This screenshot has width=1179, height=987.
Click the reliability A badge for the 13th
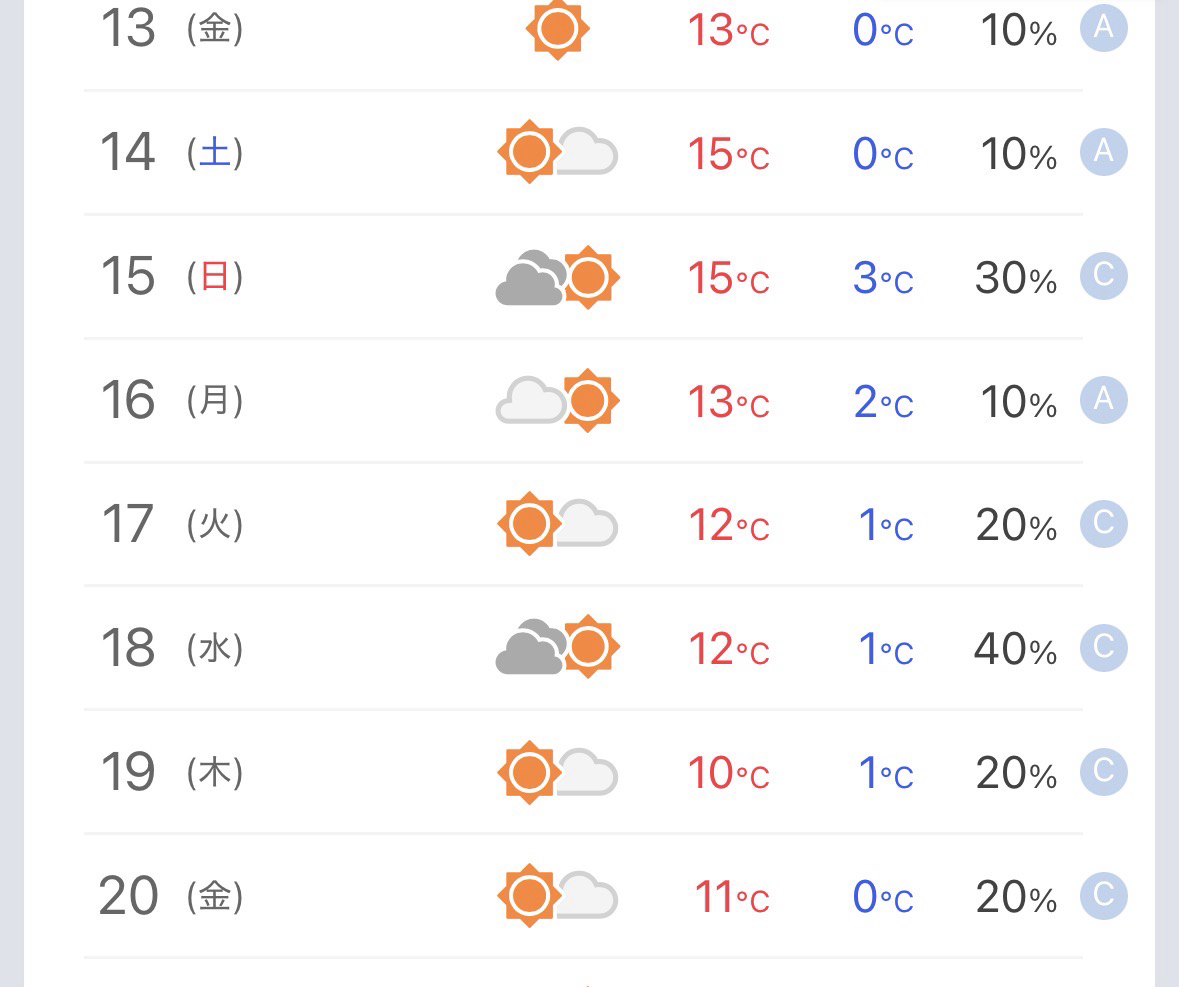point(1103,29)
